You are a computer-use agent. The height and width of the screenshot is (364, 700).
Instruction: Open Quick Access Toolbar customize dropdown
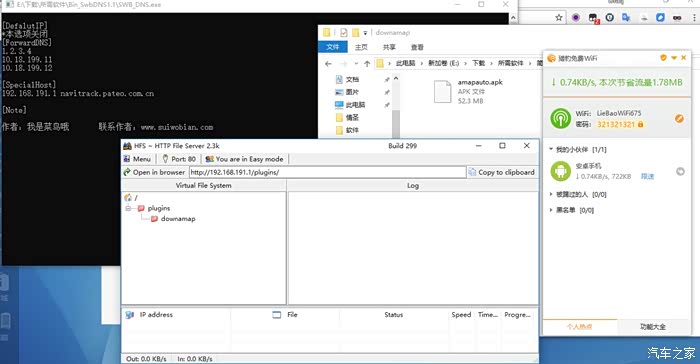pos(365,33)
